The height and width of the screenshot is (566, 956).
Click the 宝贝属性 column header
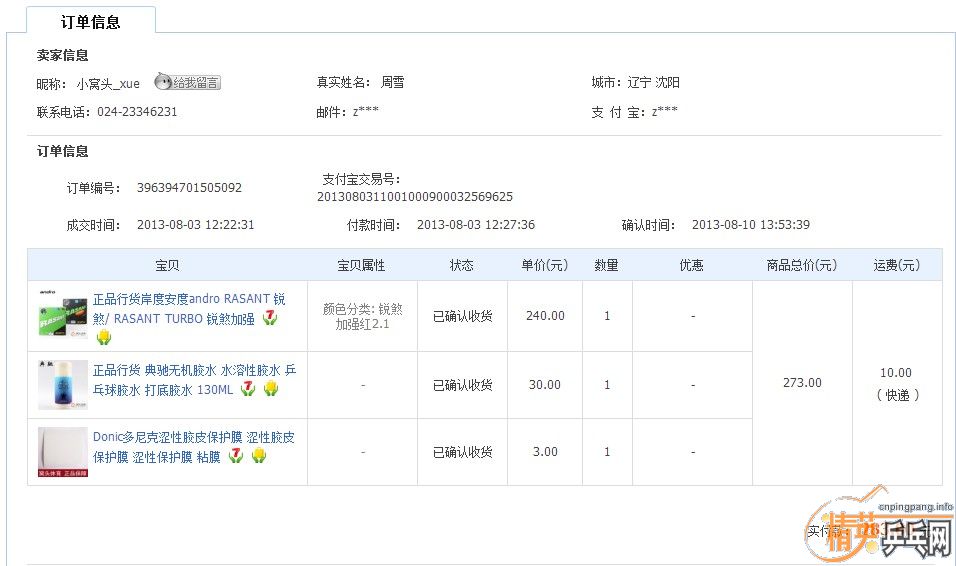click(361, 265)
